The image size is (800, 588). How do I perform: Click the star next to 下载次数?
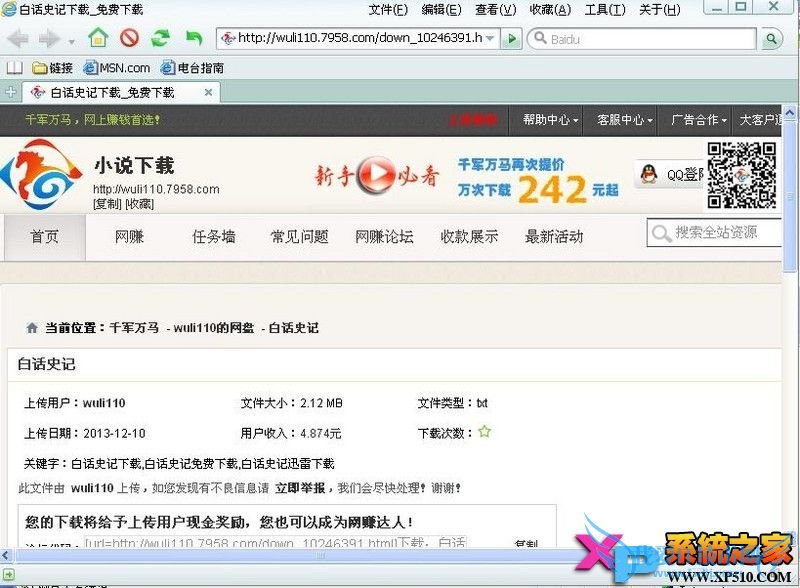tap(484, 432)
